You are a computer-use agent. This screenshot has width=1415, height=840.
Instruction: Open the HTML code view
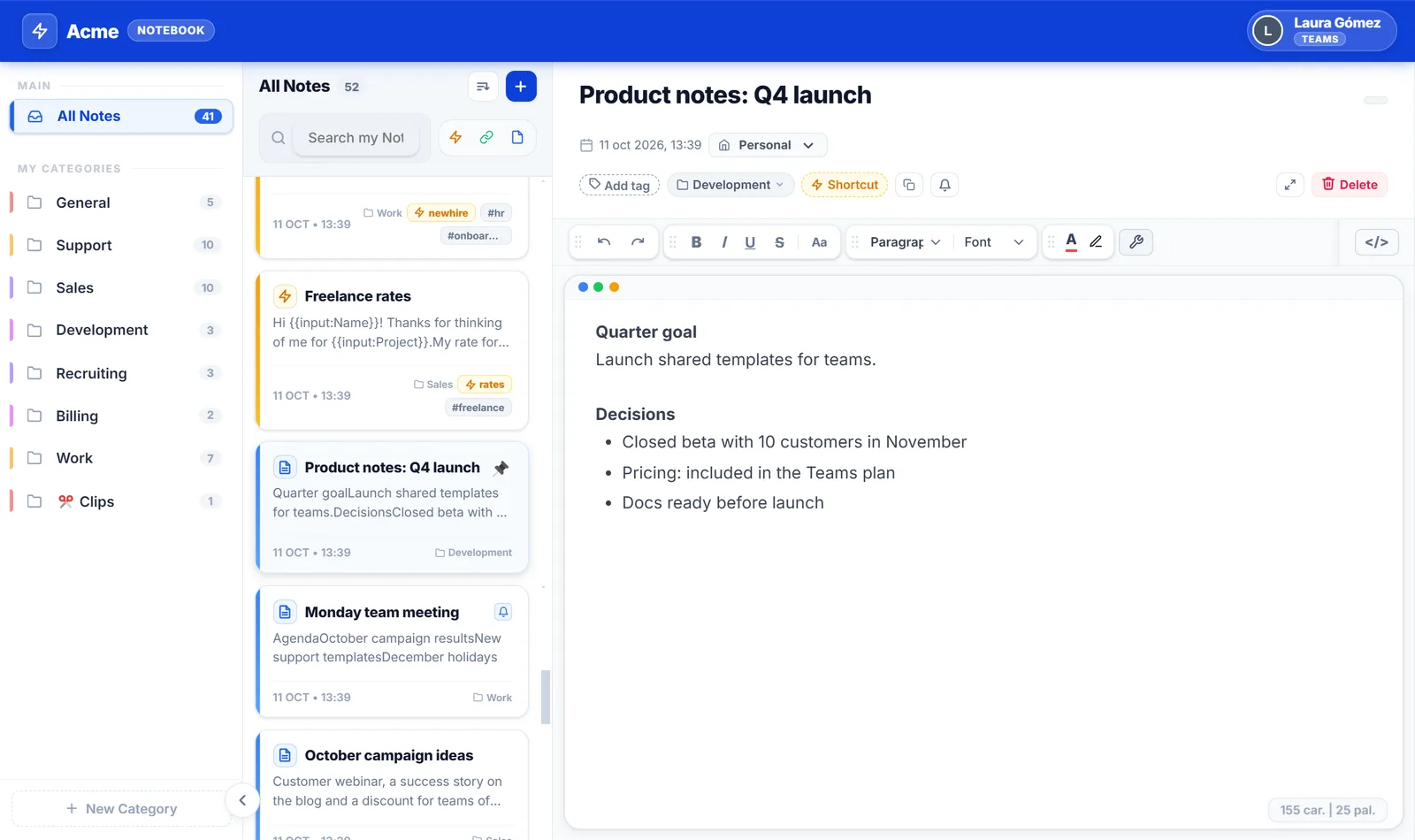pyautogui.click(x=1377, y=241)
